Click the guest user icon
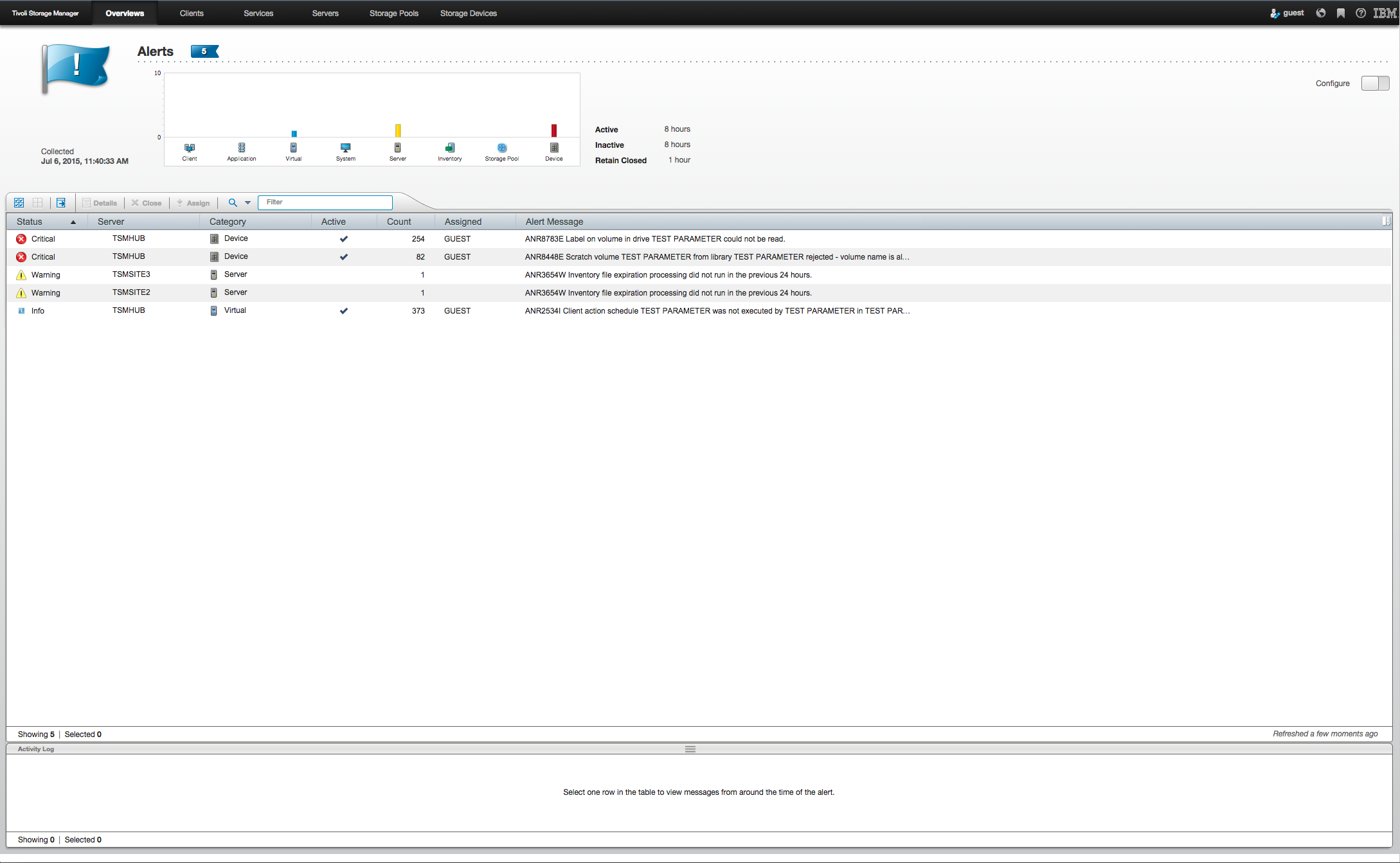1400x863 pixels. [x=1275, y=13]
